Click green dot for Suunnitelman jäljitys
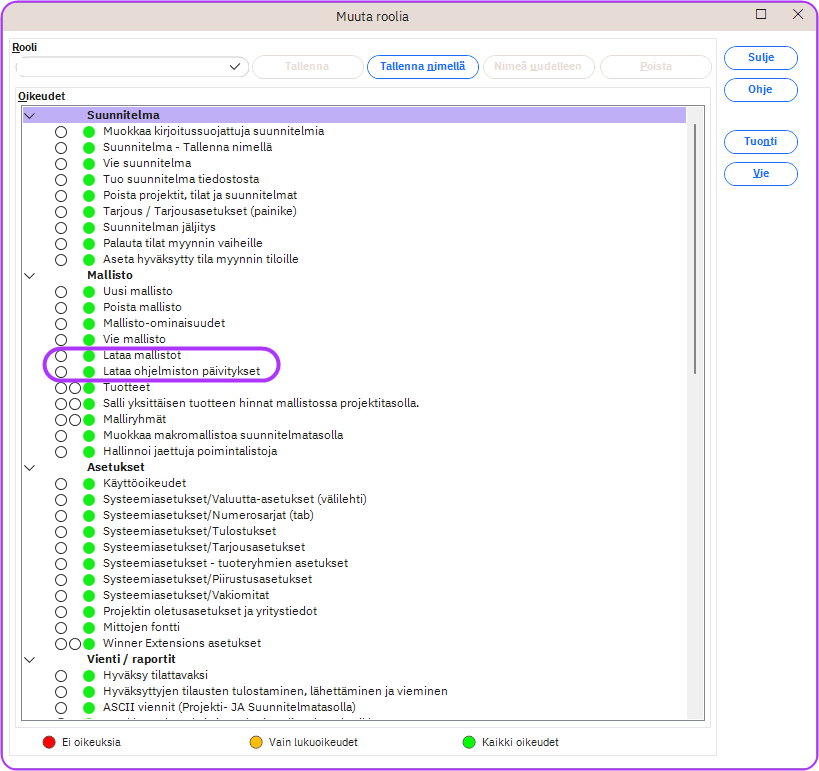 [x=89, y=227]
